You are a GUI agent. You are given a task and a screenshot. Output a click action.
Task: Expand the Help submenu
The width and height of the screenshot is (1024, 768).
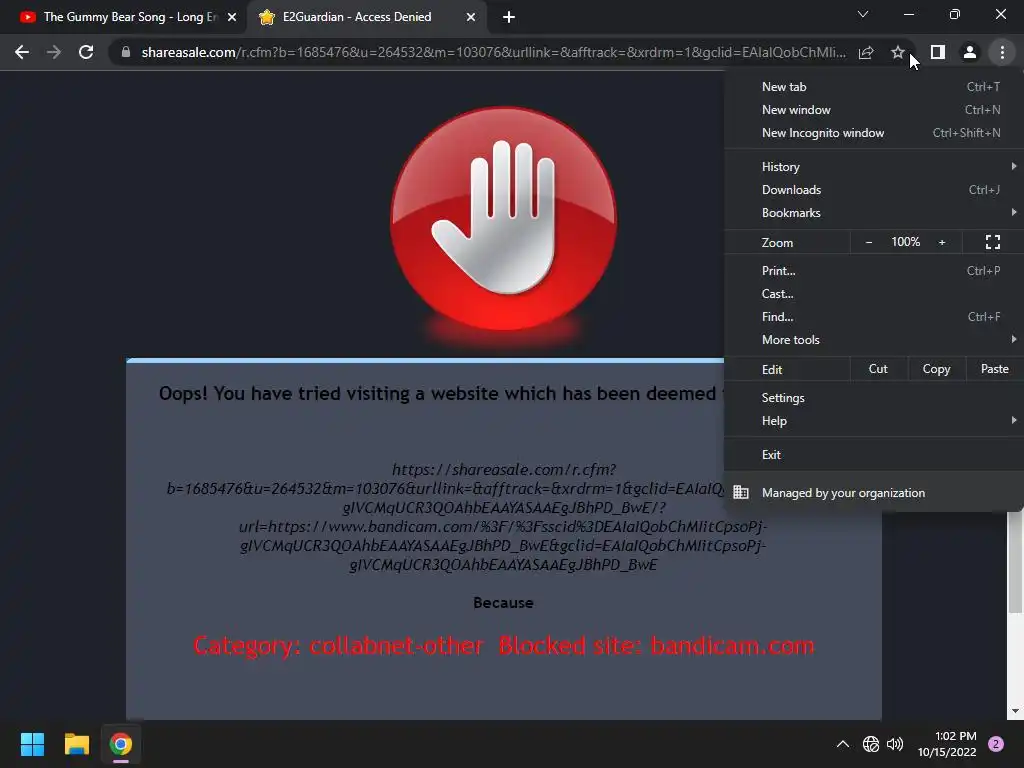(874, 421)
